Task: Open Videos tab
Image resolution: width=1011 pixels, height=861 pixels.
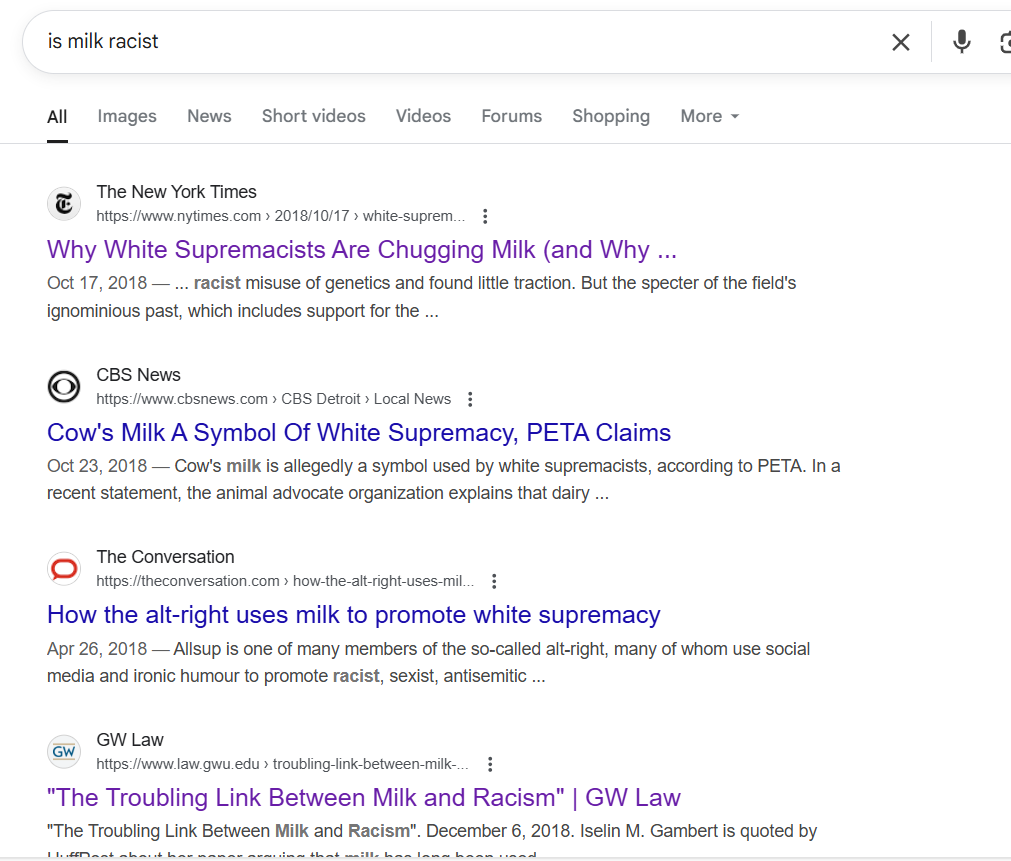Action: pos(423,116)
